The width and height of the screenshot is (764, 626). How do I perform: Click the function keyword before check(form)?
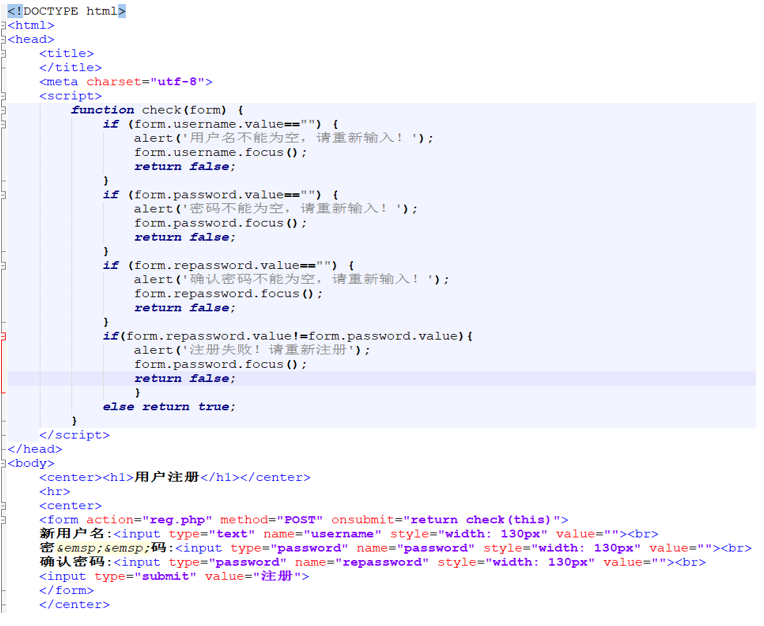point(102,110)
